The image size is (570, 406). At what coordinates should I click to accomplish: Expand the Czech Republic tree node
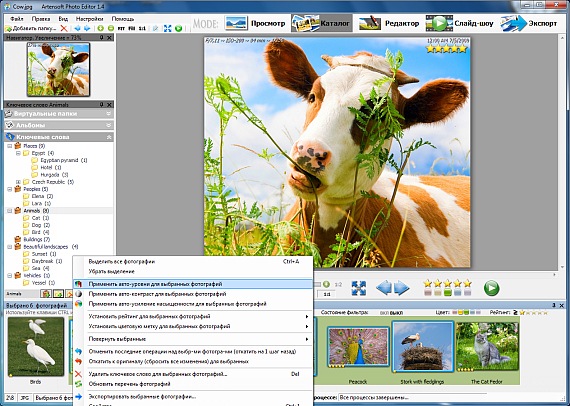click(18, 182)
